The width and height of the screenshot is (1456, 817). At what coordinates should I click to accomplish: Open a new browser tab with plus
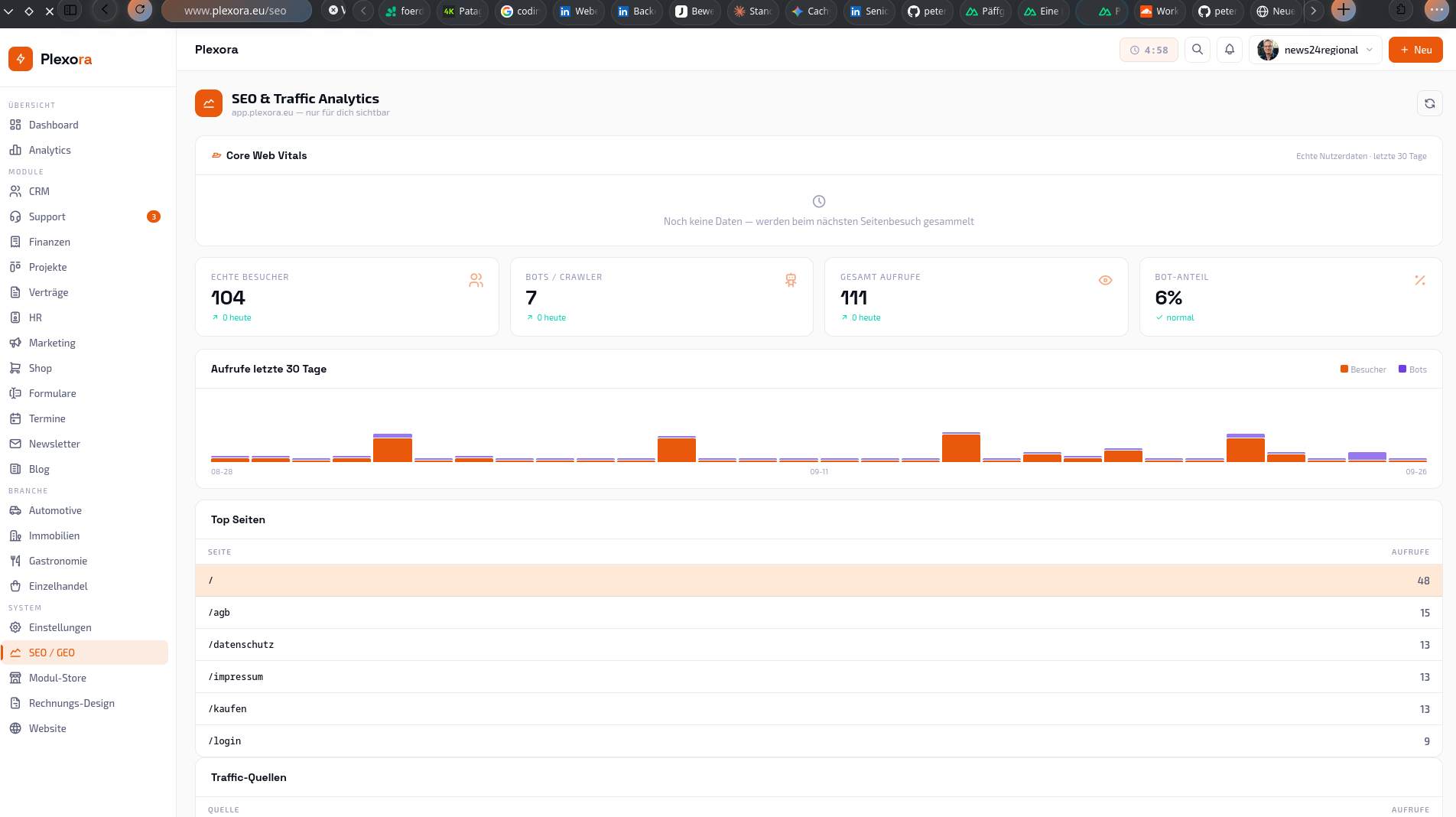coord(1344,10)
